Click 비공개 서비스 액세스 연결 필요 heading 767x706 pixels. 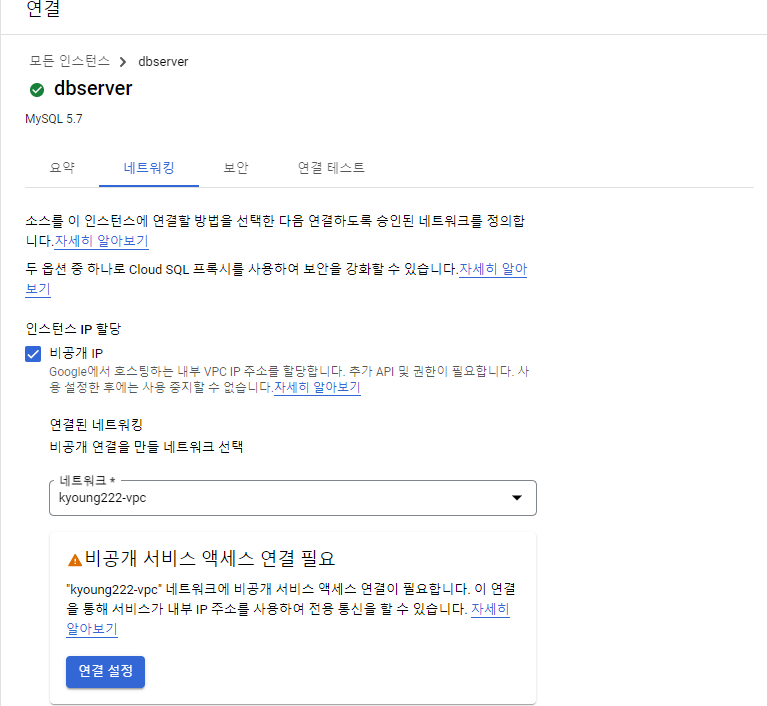point(210,559)
